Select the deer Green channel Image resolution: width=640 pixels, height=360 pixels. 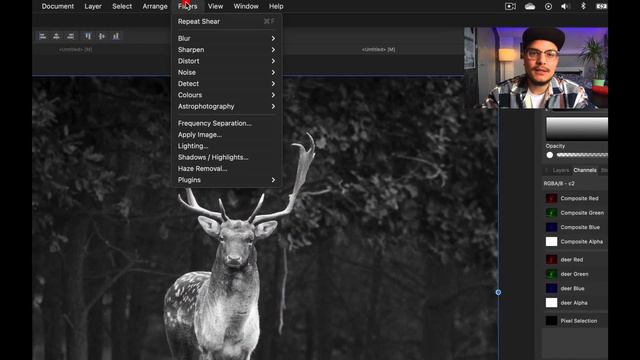click(x=576, y=274)
